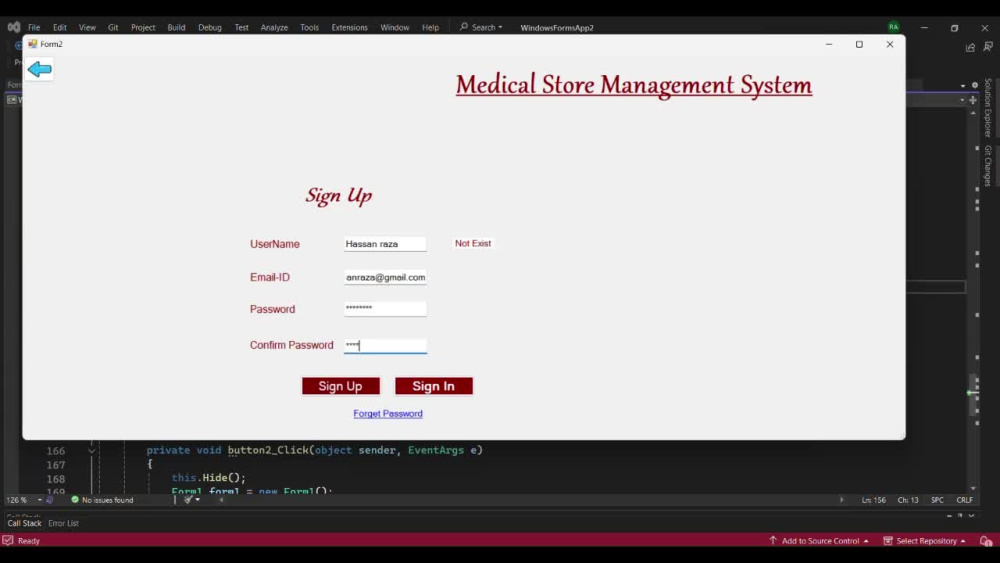
Task: Open the Debug menu
Action: pos(210,27)
